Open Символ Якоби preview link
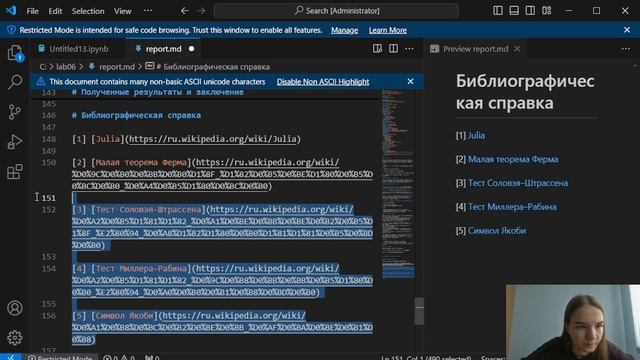This screenshot has height=360, width=640. click(497, 231)
